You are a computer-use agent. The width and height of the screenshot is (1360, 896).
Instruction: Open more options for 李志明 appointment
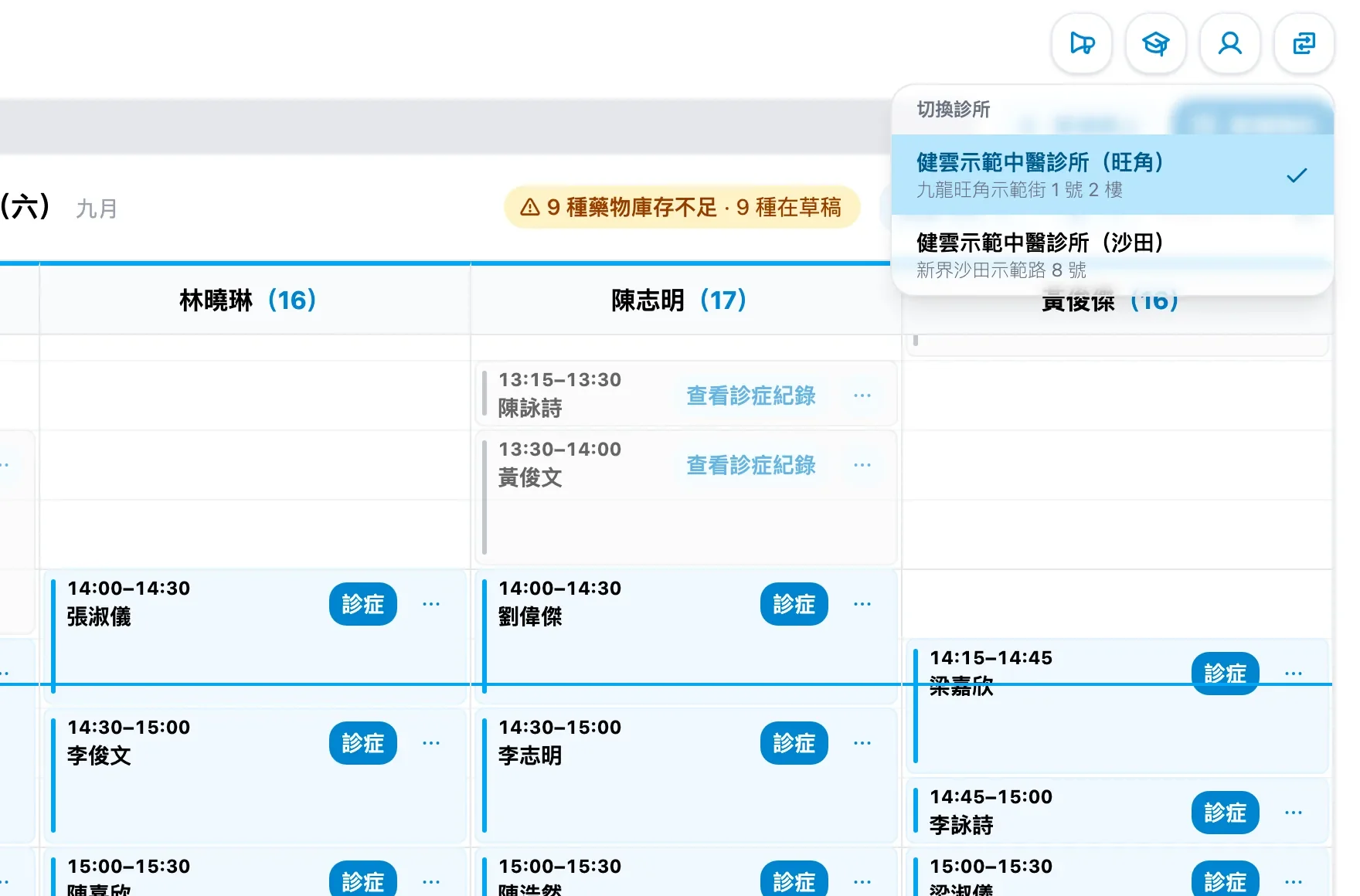pos(862,743)
